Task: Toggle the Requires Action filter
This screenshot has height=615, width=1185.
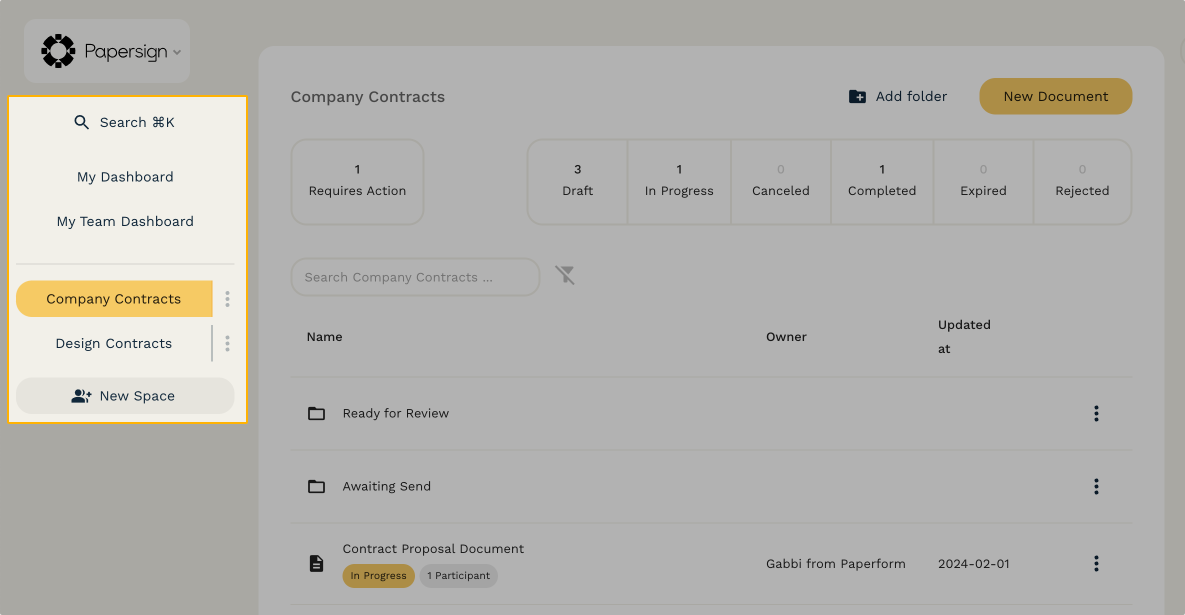Action: 357,181
